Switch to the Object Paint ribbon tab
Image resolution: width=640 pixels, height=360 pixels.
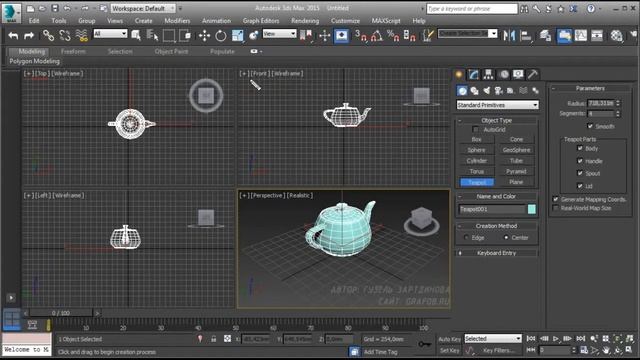pos(171,51)
